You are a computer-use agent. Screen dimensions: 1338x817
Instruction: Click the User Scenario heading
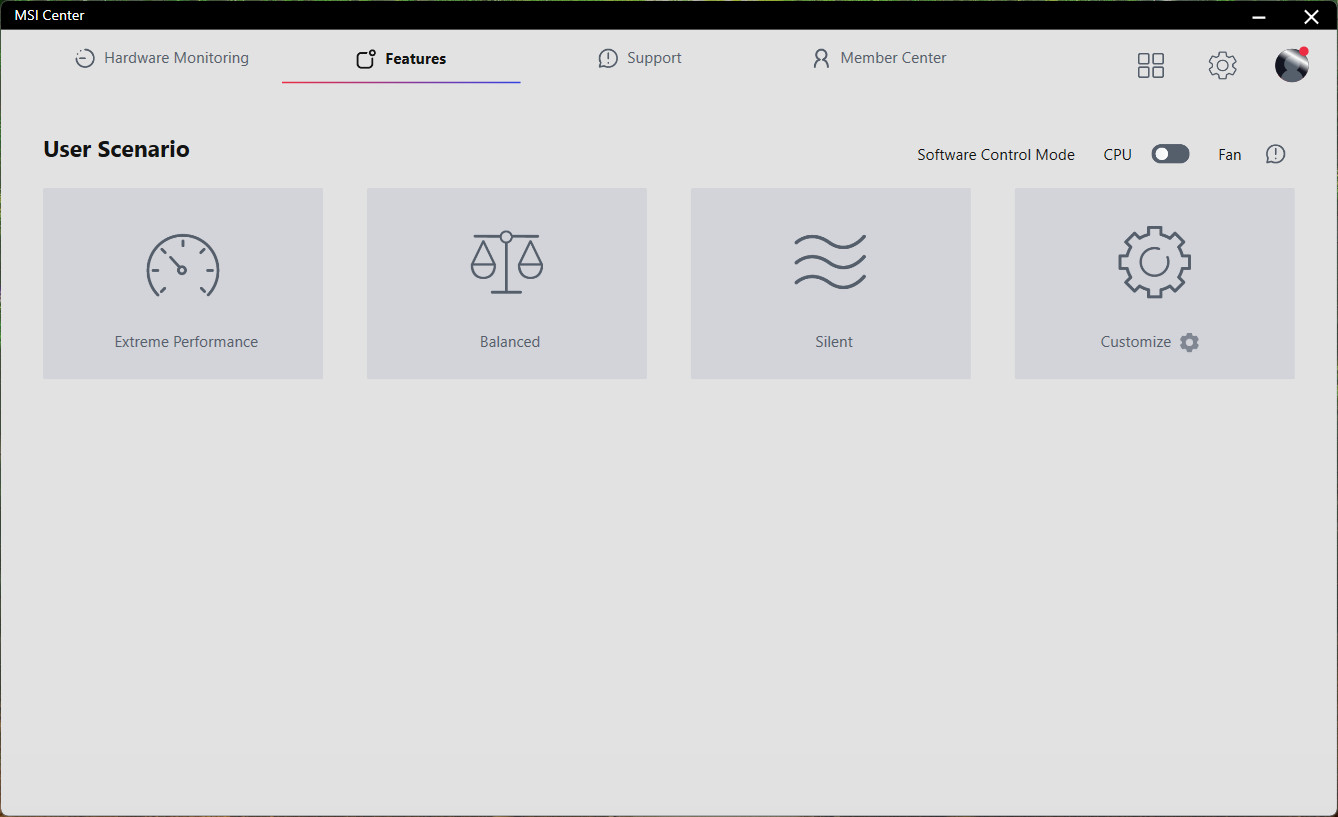pos(116,149)
